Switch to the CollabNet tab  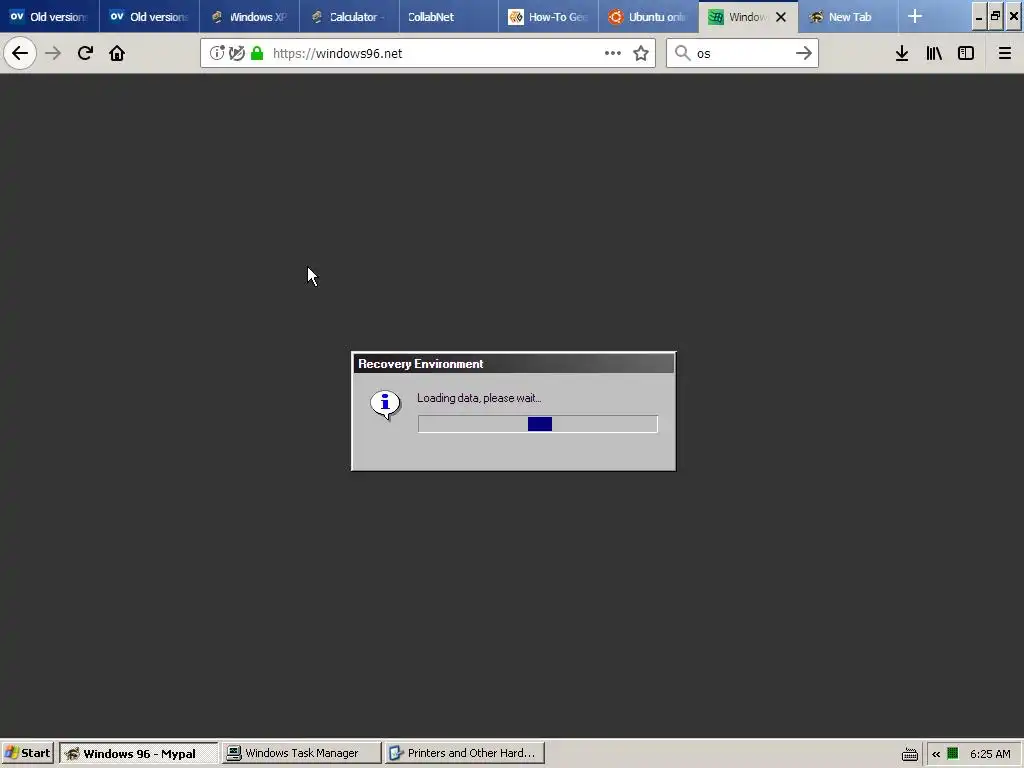[449, 16]
